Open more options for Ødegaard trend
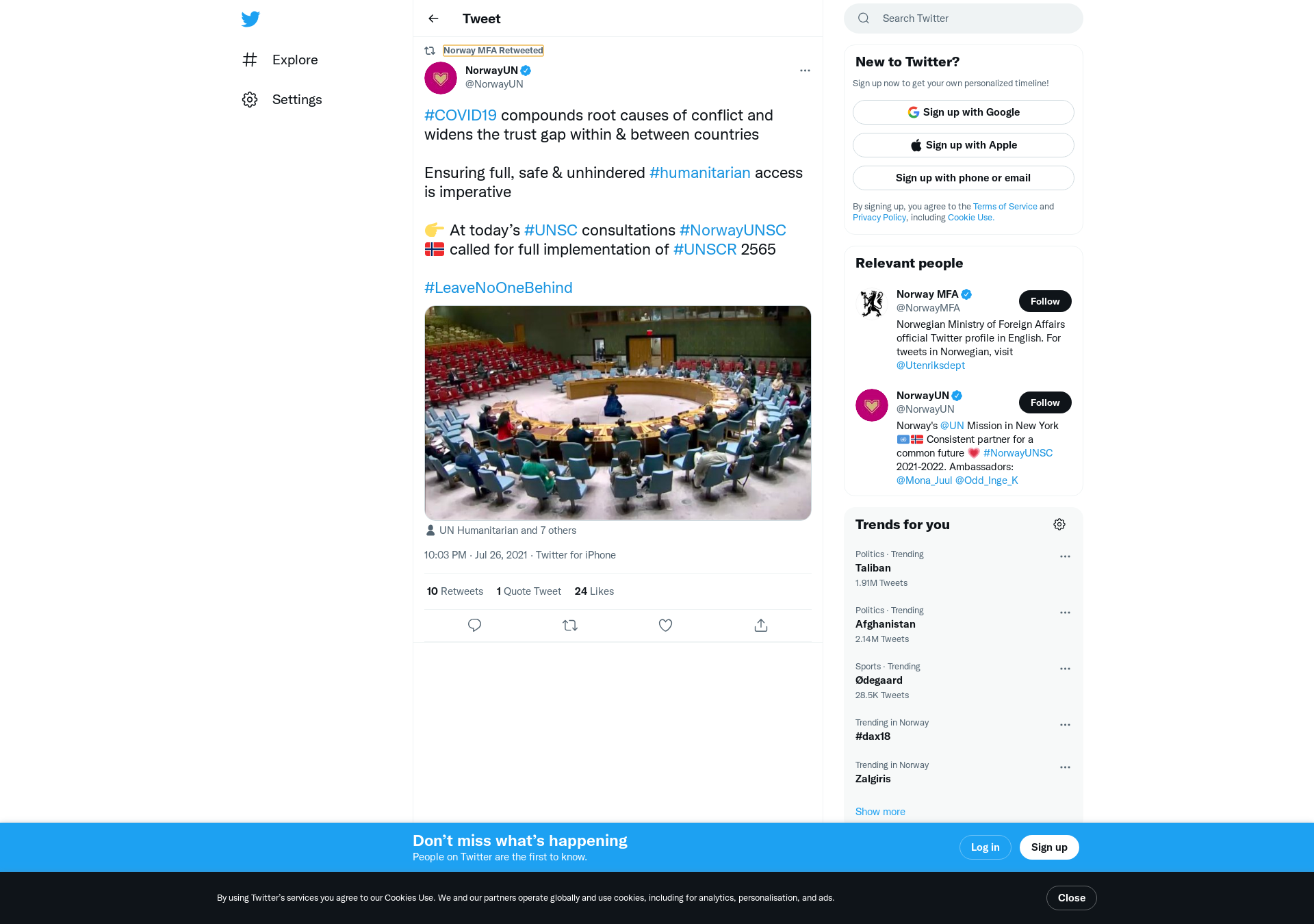The height and width of the screenshot is (924, 1314). 1065,669
